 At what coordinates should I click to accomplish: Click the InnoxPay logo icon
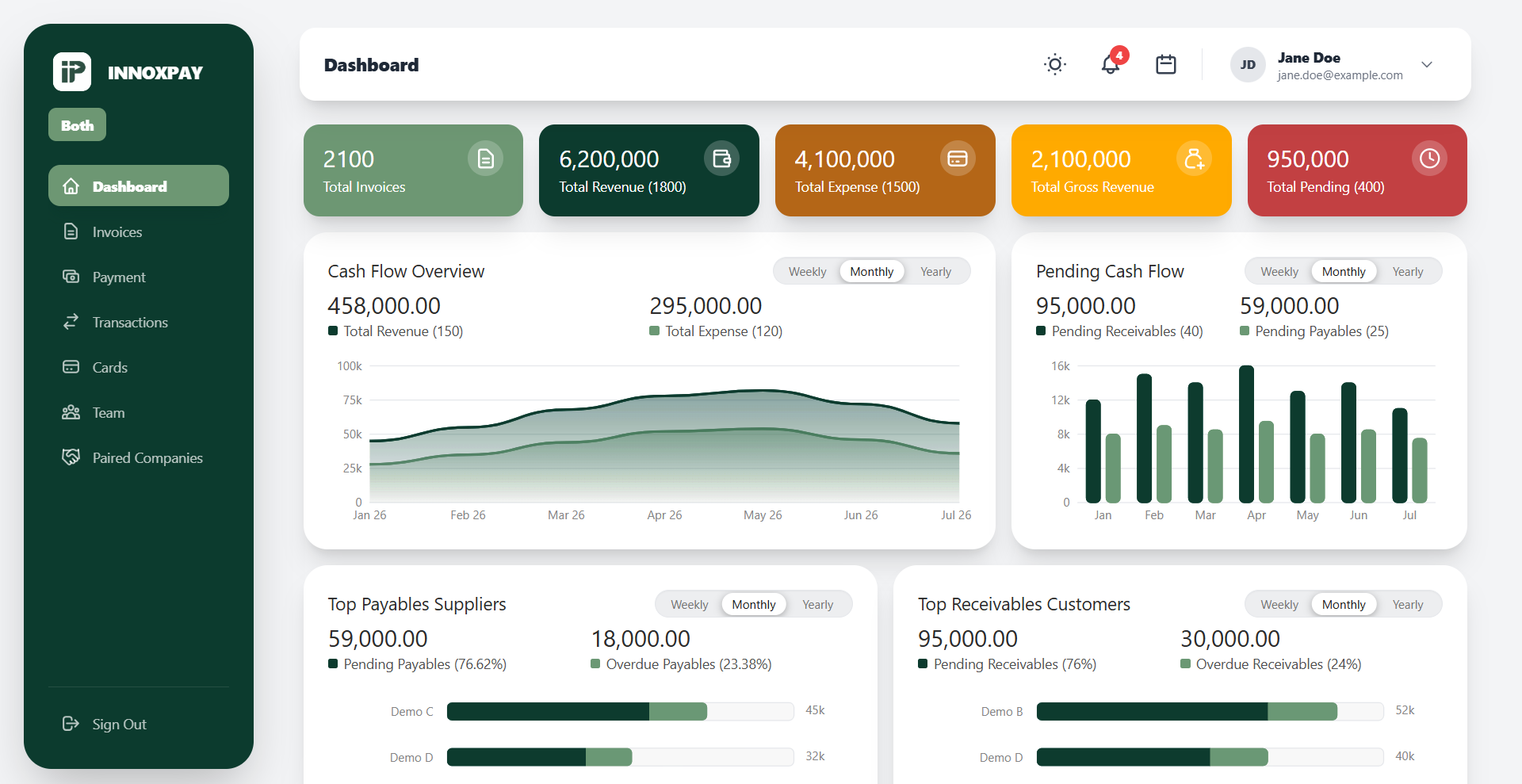coord(72,72)
